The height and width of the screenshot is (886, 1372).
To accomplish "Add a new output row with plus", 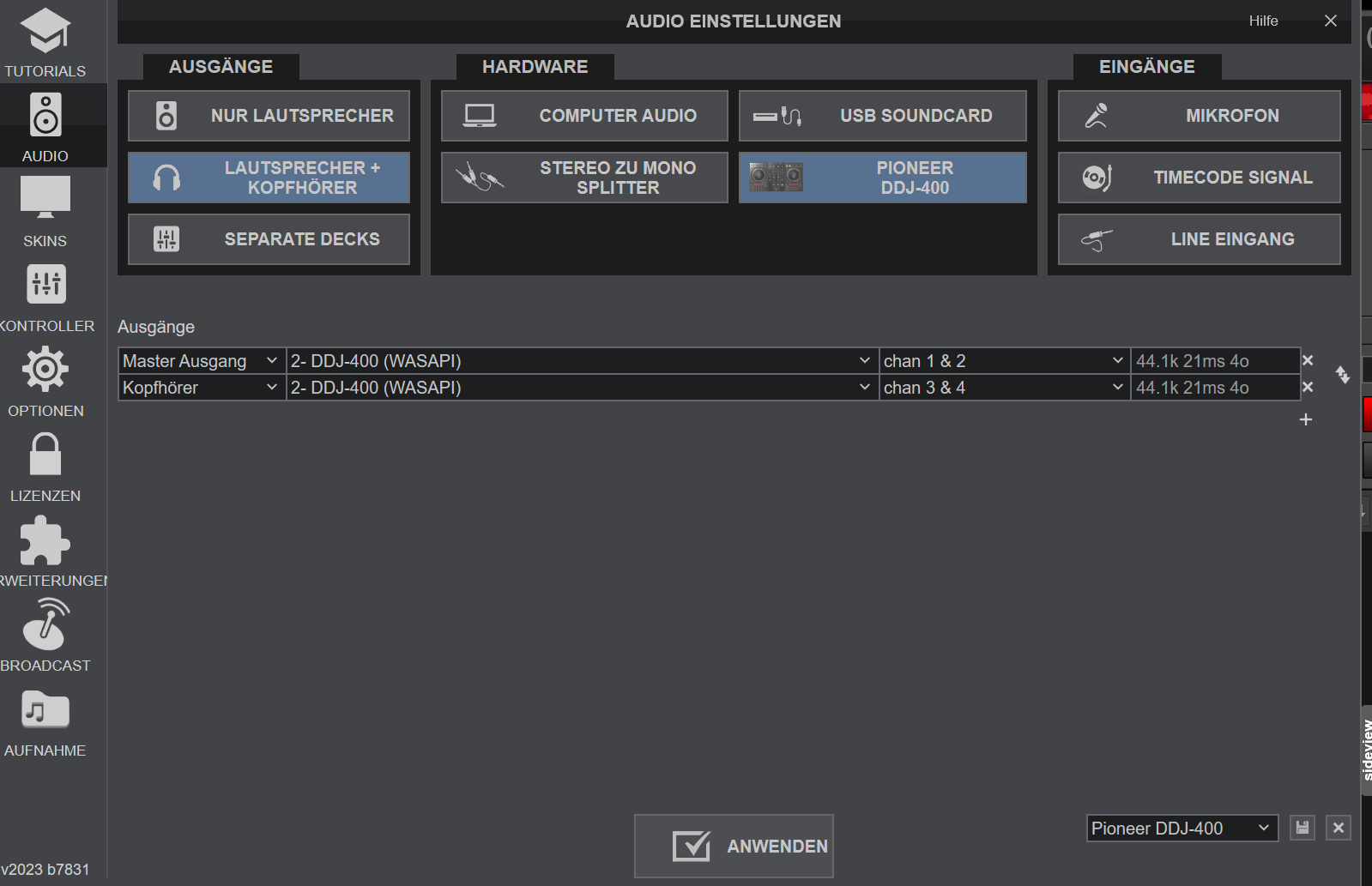I will pos(1306,419).
